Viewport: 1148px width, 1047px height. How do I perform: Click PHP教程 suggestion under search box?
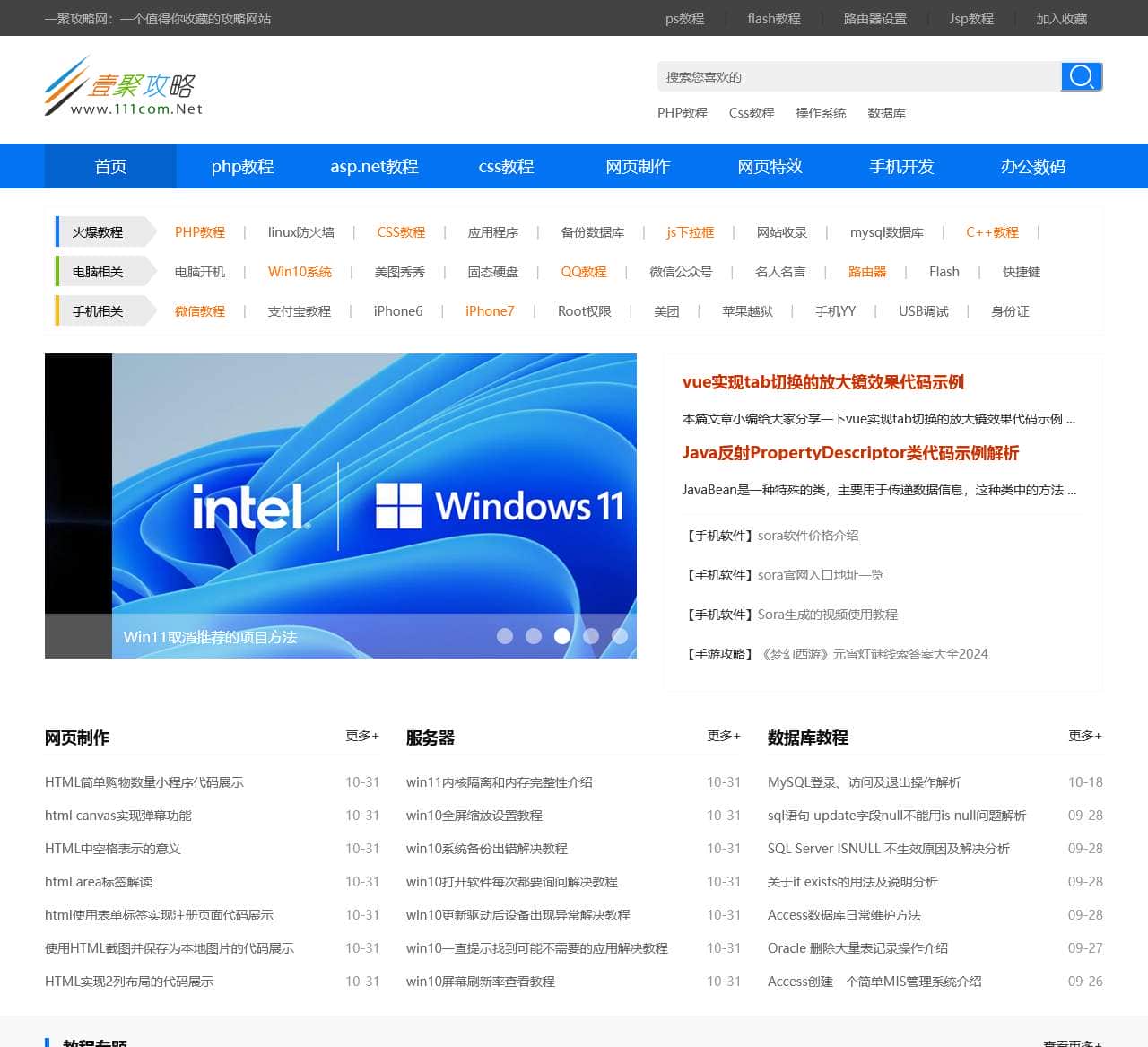point(683,113)
